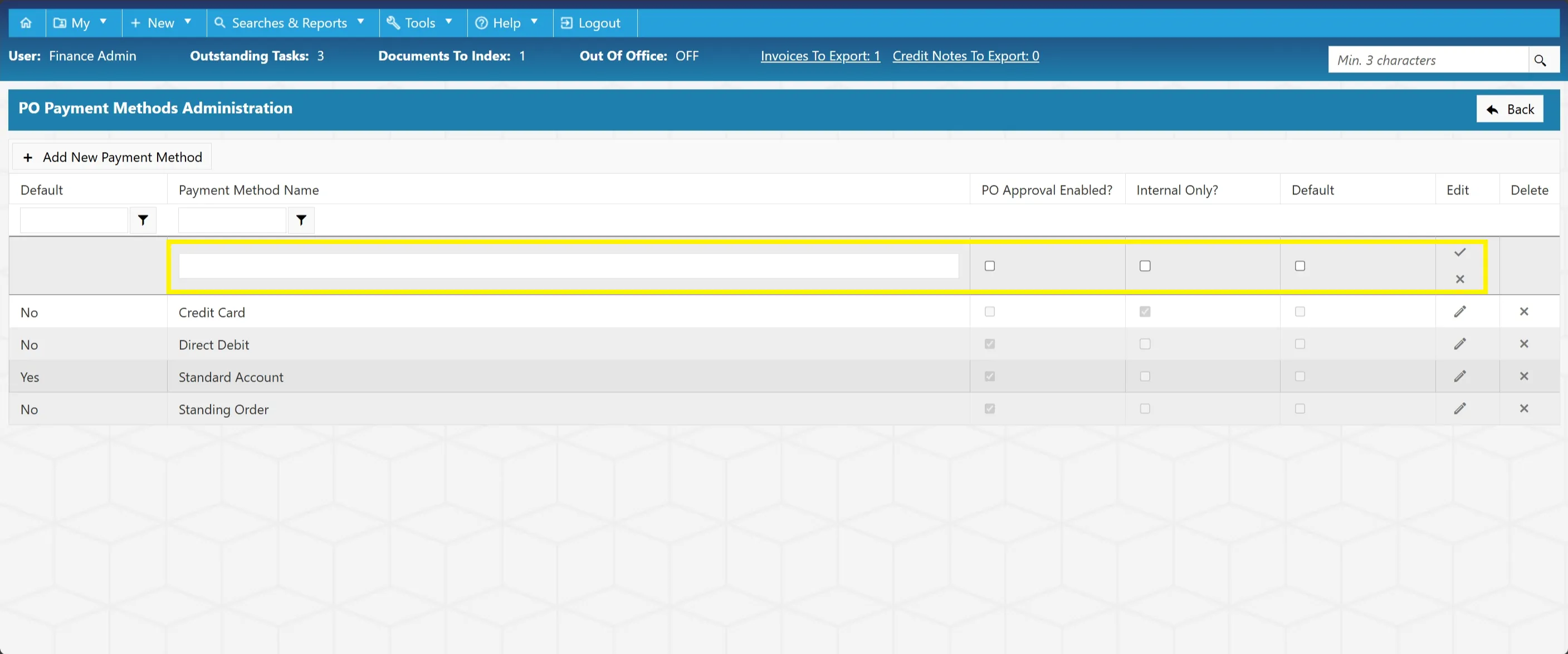
Task: Click Payment Method Name column header
Action: pos(248,190)
